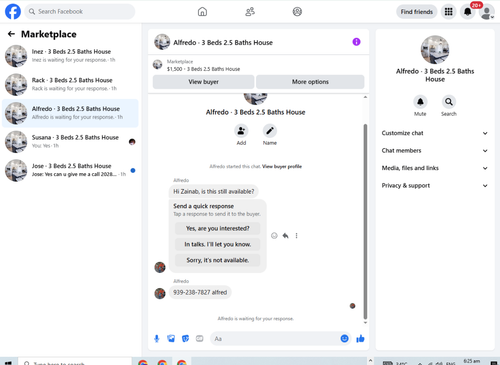
Task: Expand Media, files and links section
Action: click(x=435, y=168)
